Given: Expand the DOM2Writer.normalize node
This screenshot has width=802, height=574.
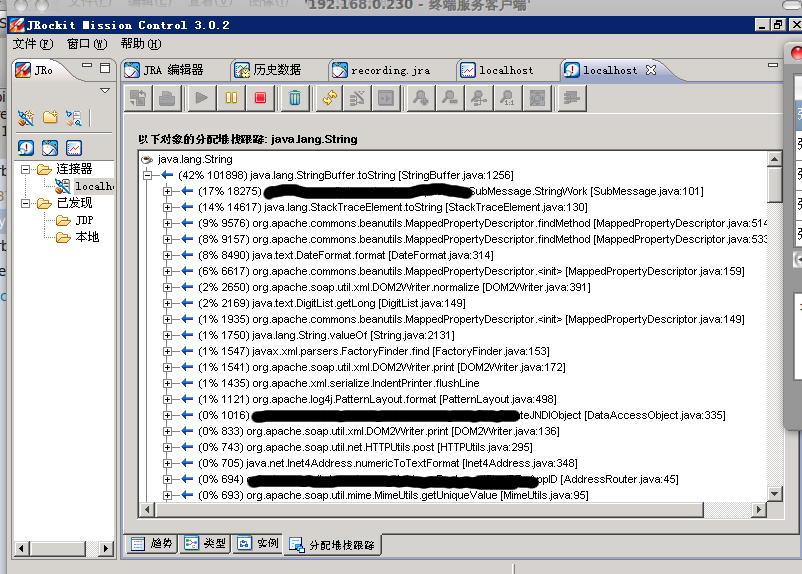Looking at the screenshot, I should (x=167, y=287).
